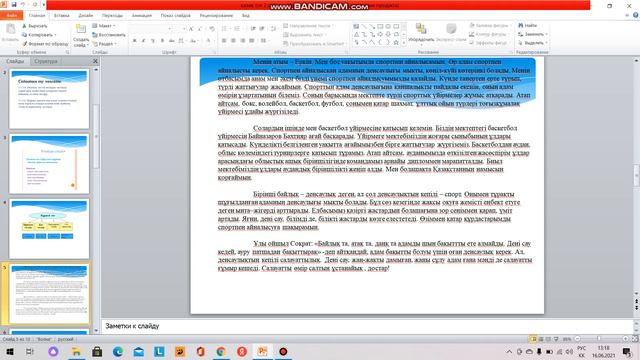Click zoom in plus button
This screenshot has width=640, height=360.
click(625, 339)
